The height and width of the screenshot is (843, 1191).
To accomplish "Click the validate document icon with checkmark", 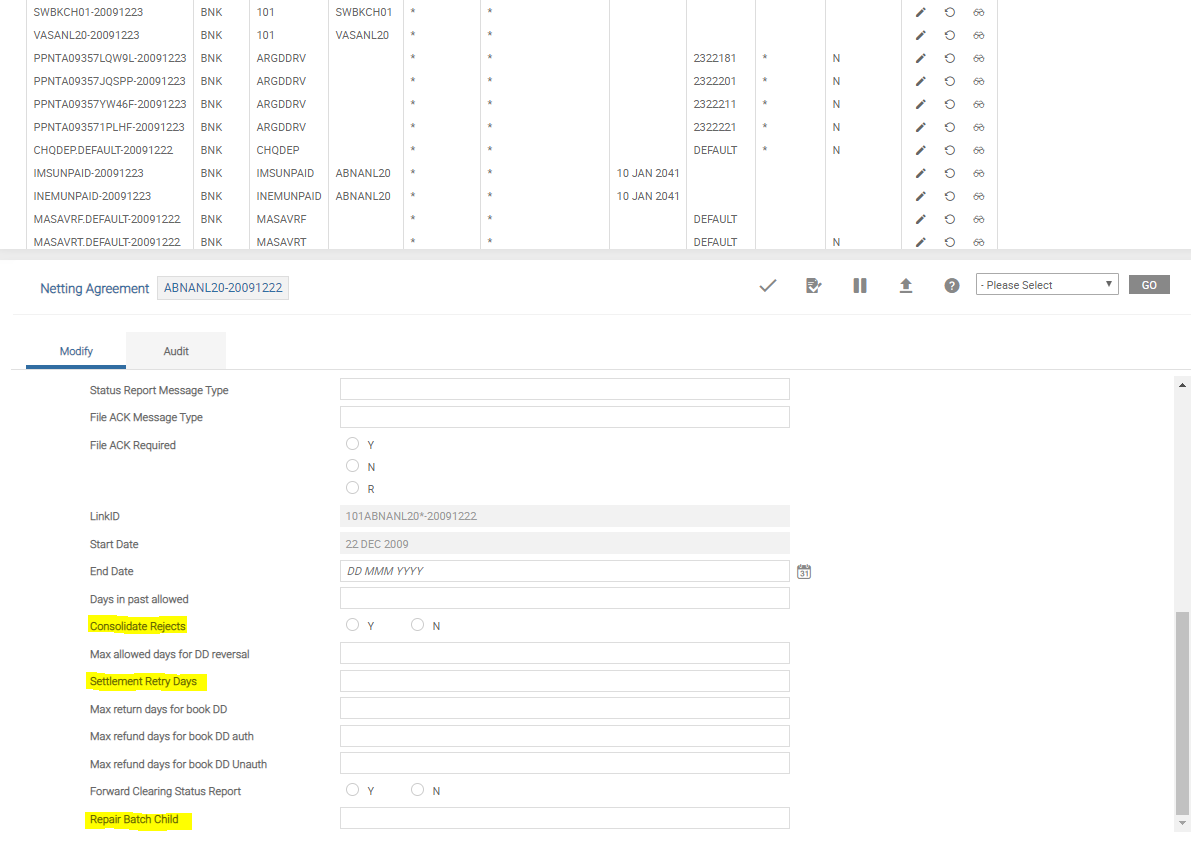I will click(814, 286).
